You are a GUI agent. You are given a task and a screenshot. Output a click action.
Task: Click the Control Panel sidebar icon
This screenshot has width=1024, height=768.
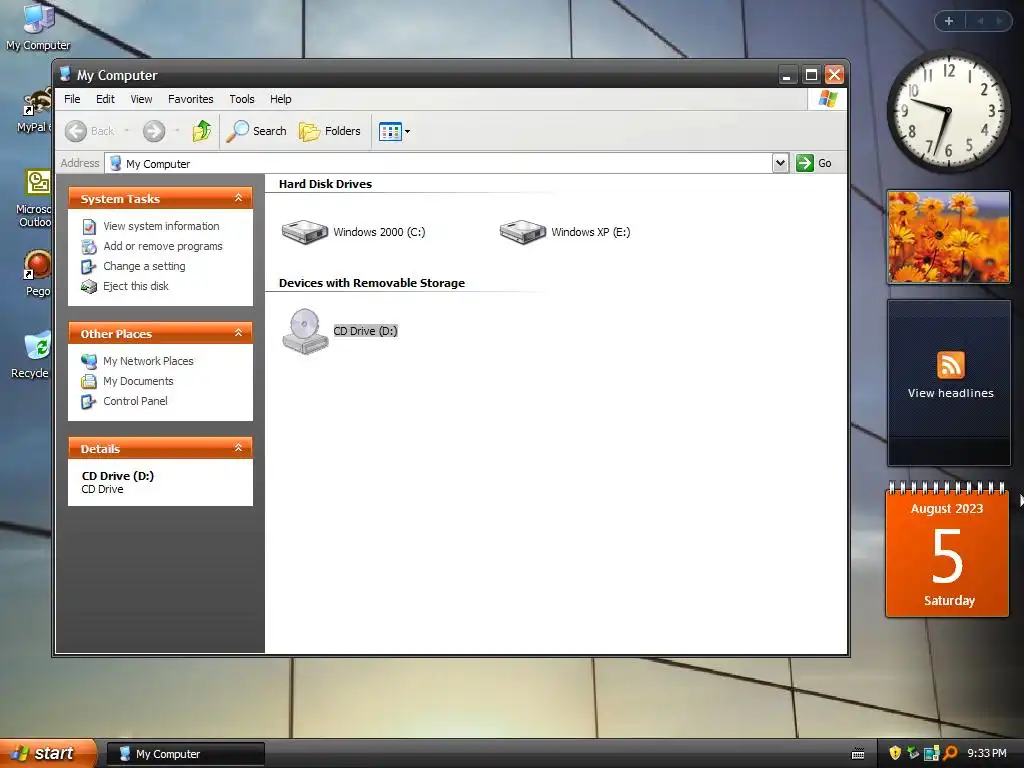pyautogui.click(x=89, y=402)
